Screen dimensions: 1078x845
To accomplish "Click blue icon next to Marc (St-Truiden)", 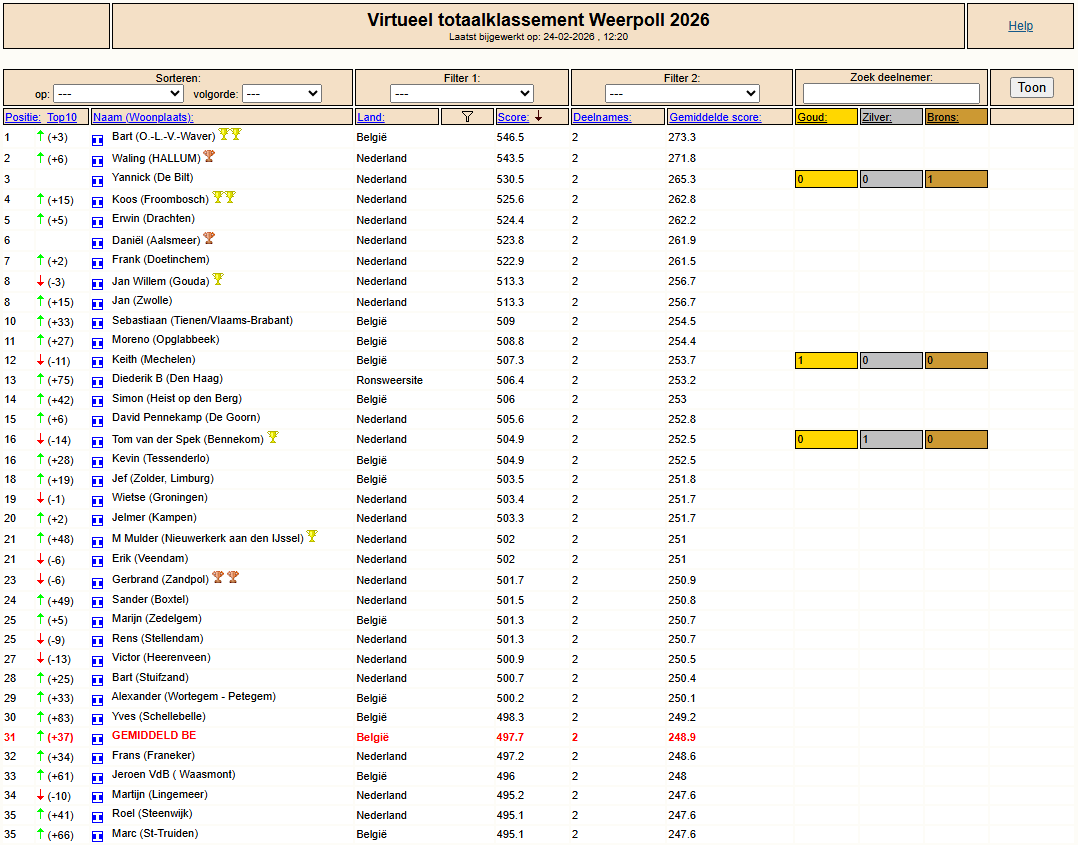I will tap(98, 836).
